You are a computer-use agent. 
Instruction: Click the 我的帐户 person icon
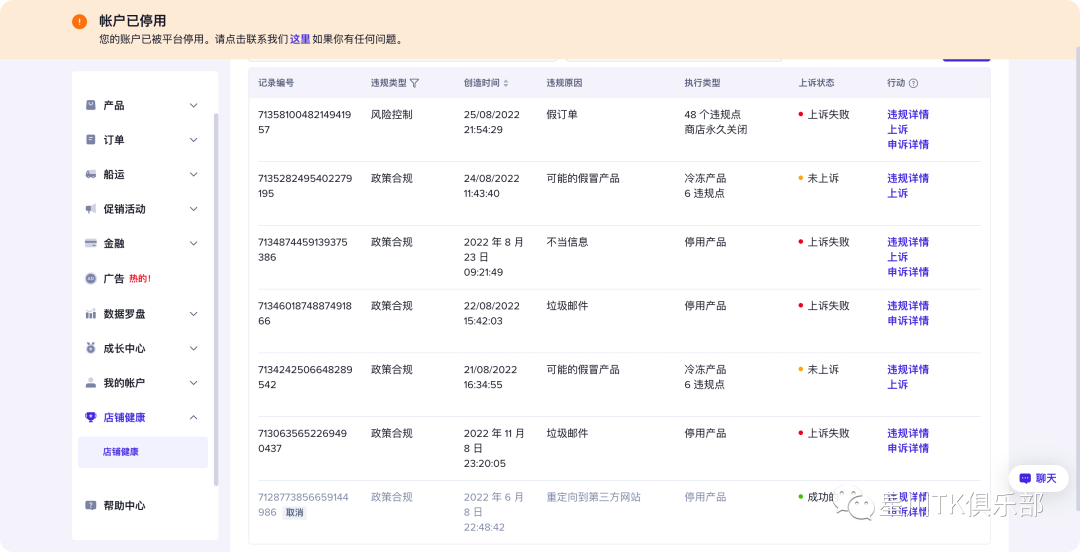coord(90,382)
